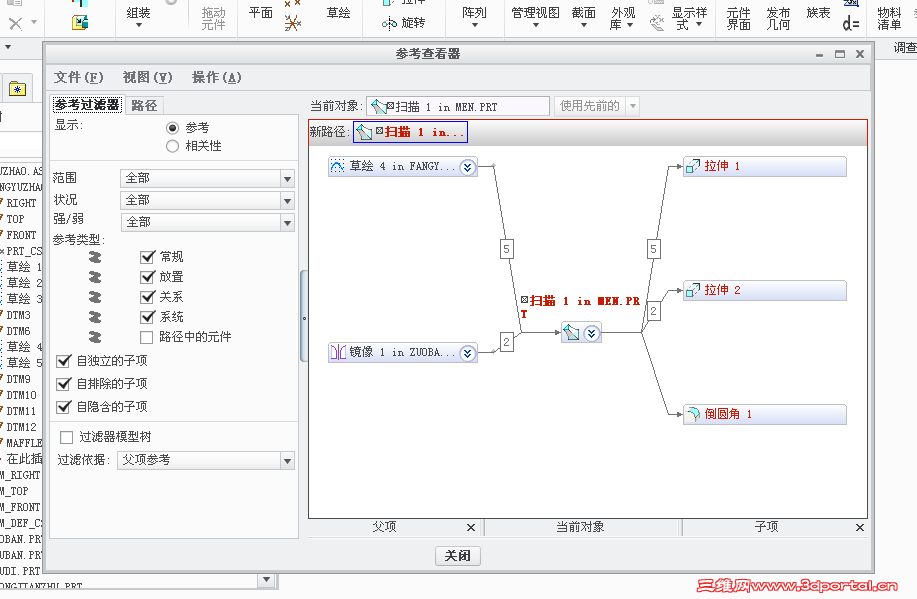Close the 子项 column
Viewport: 917px width, 599px height.
coord(860,528)
